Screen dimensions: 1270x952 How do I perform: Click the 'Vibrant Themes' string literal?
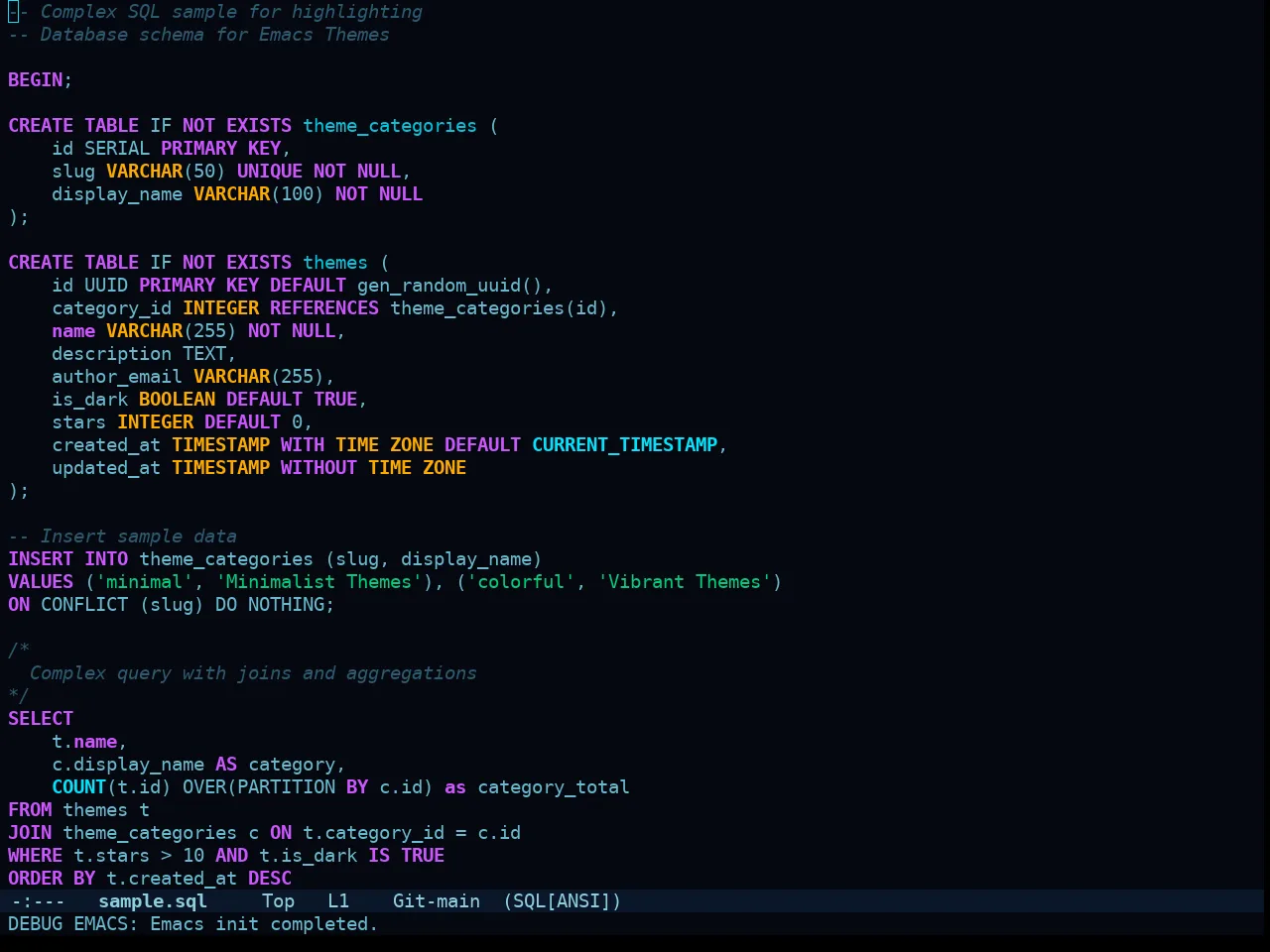[685, 582]
